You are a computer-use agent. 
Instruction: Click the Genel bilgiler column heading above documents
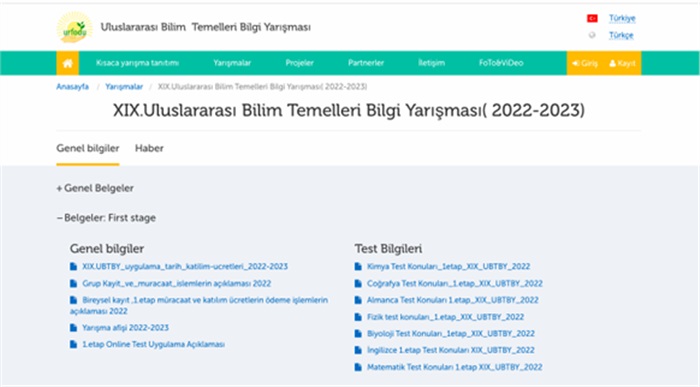(x=107, y=249)
